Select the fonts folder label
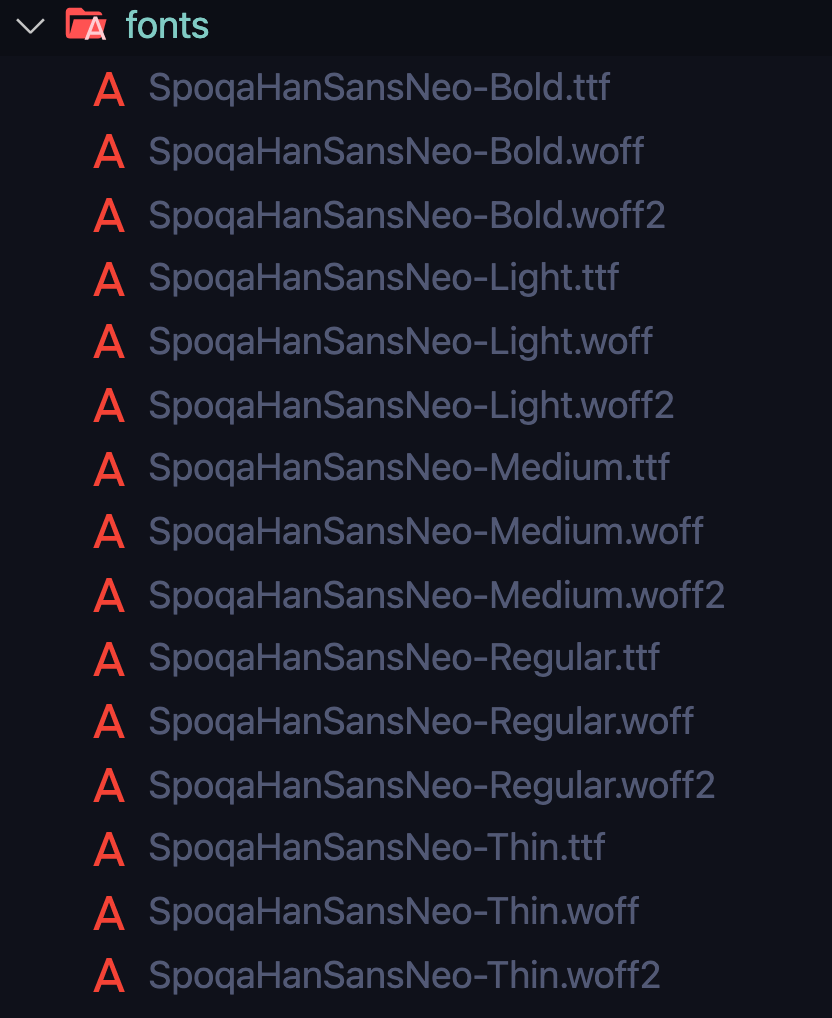Viewport: 832px width, 1018px height. (x=167, y=26)
